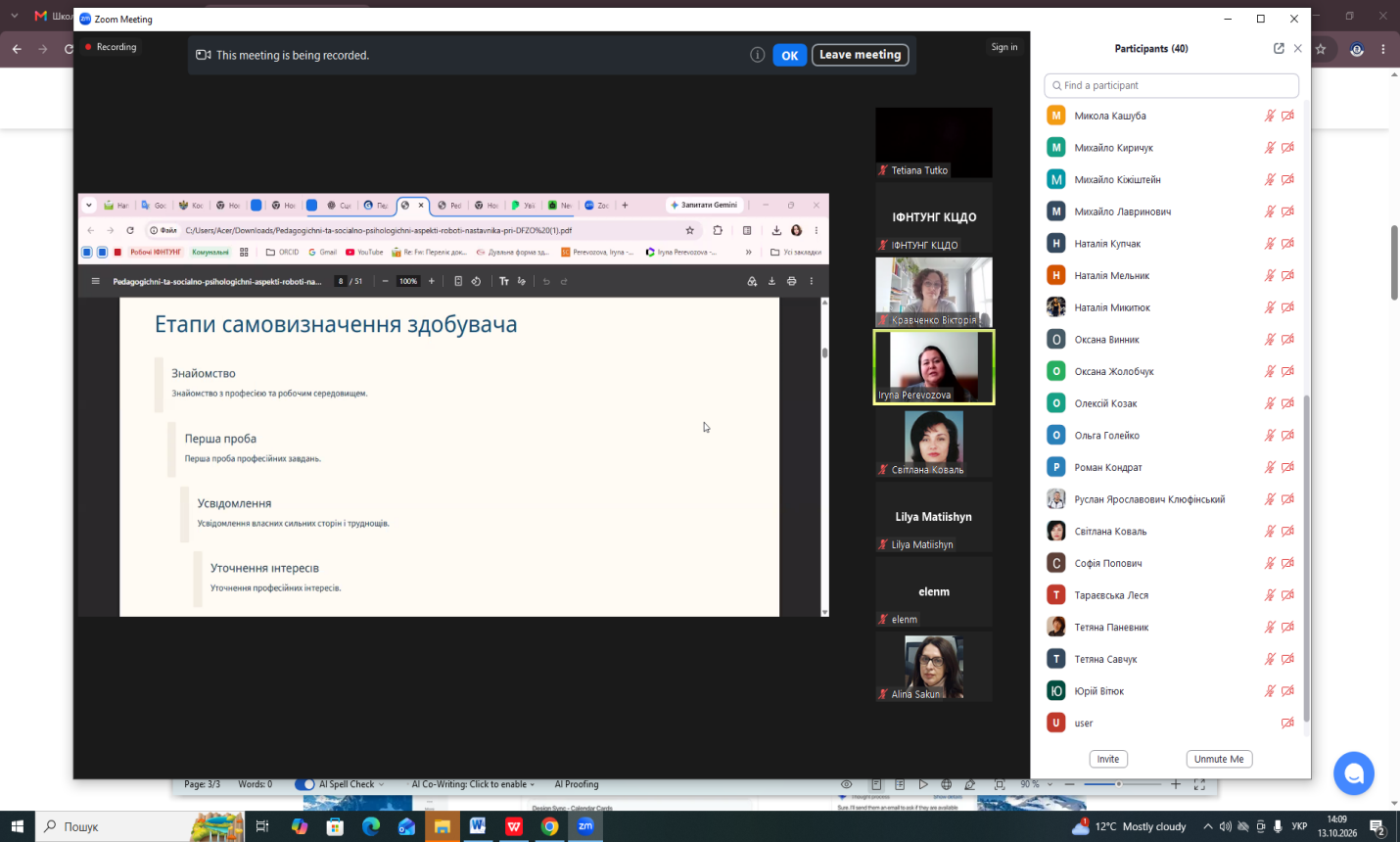This screenshot has height=842, width=1400.
Task: Zoom out with minus in document status bar
Action: point(1070,784)
